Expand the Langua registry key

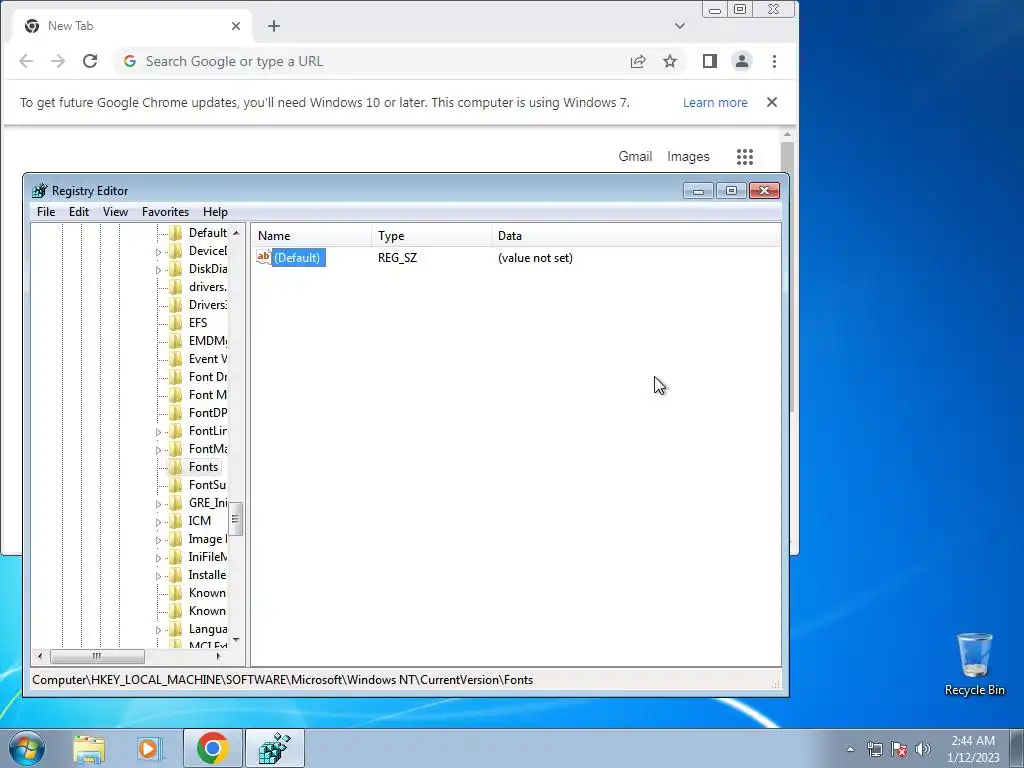pyautogui.click(x=158, y=630)
